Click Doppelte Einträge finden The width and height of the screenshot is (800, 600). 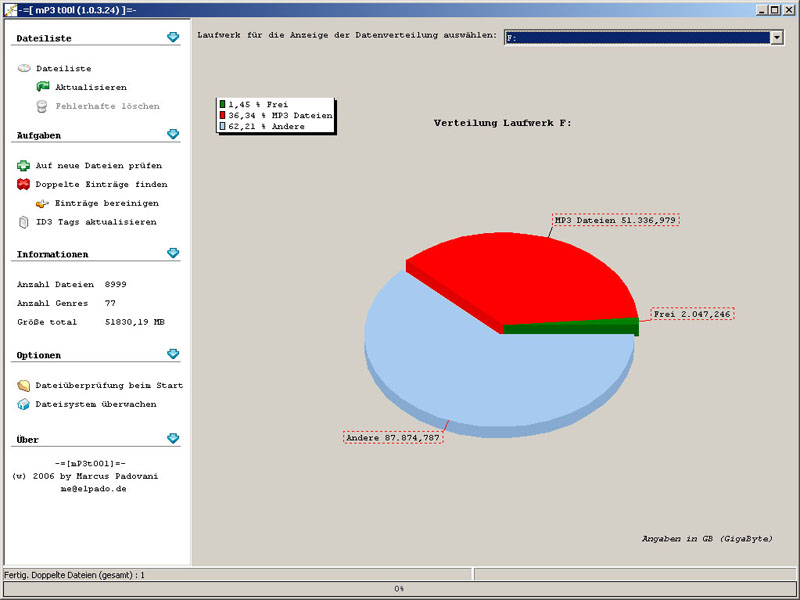[102, 184]
